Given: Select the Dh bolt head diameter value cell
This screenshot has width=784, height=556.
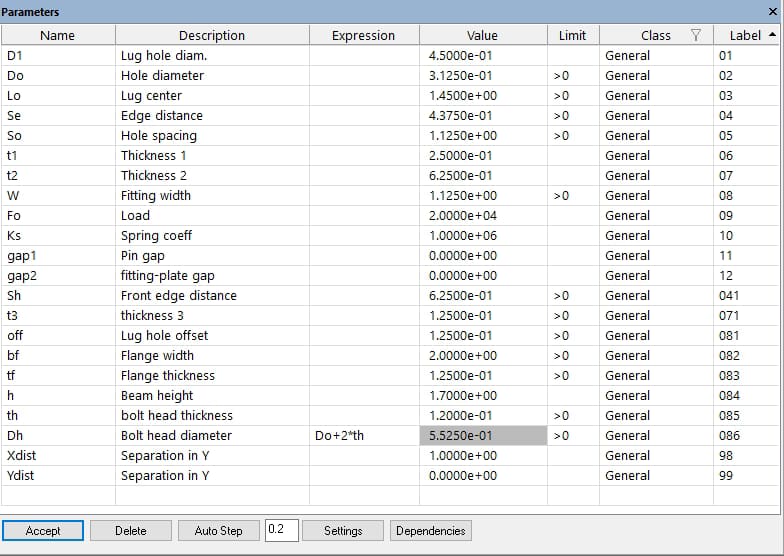Looking at the screenshot, I should click(482, 436).
